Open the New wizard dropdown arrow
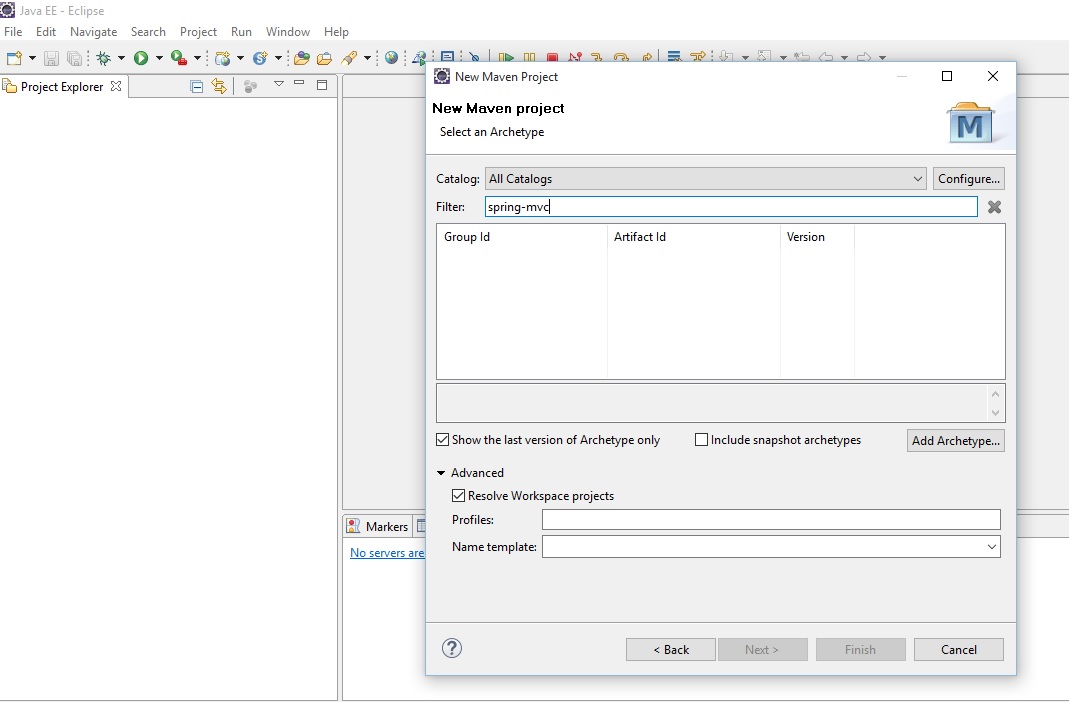 tap(32, 58)
